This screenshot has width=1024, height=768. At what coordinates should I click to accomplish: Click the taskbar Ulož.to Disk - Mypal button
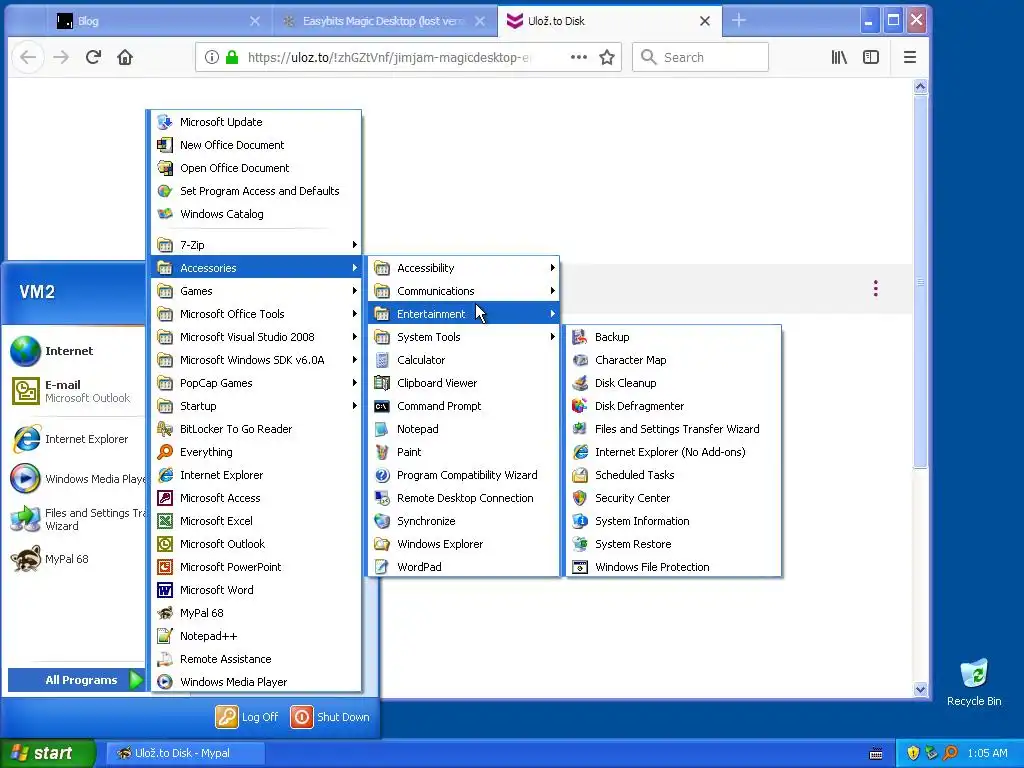point(185,753)
